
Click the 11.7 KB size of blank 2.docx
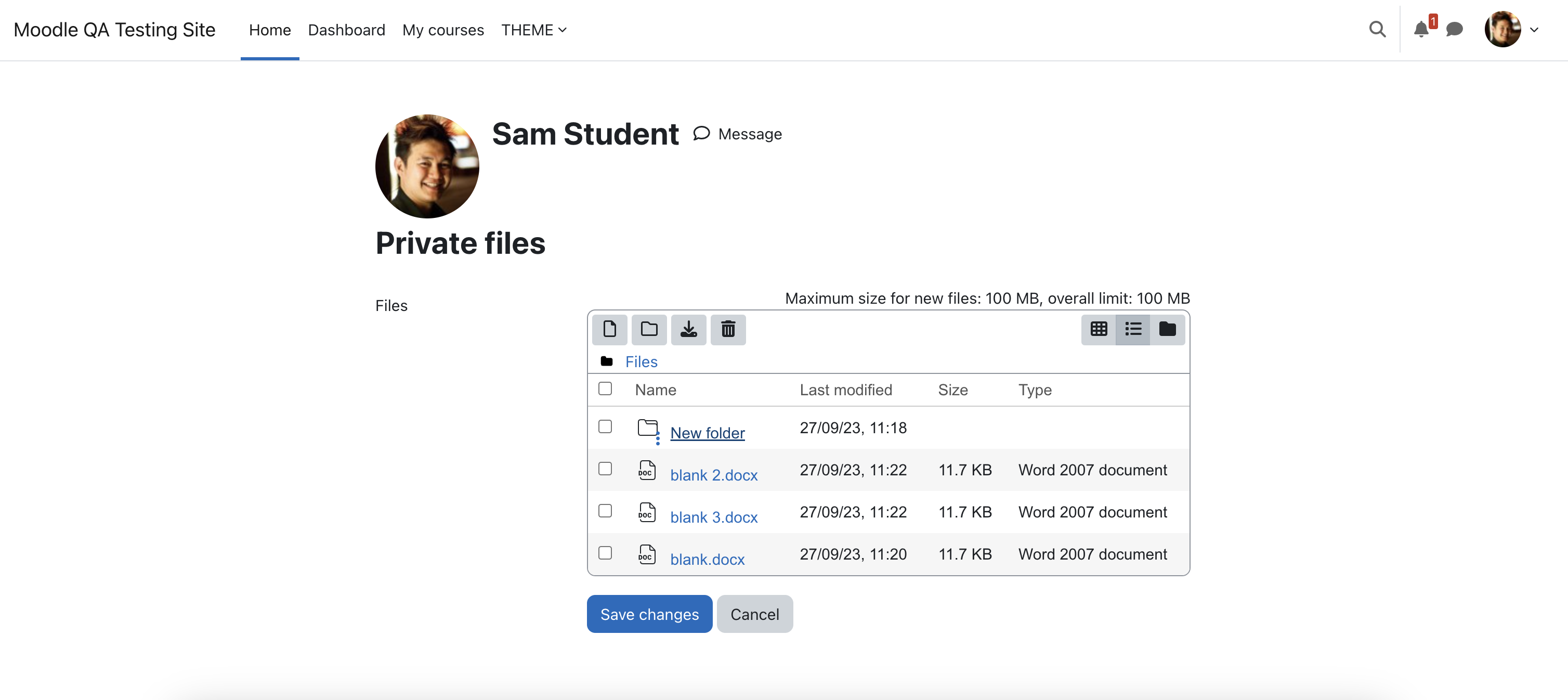point(965,470)
